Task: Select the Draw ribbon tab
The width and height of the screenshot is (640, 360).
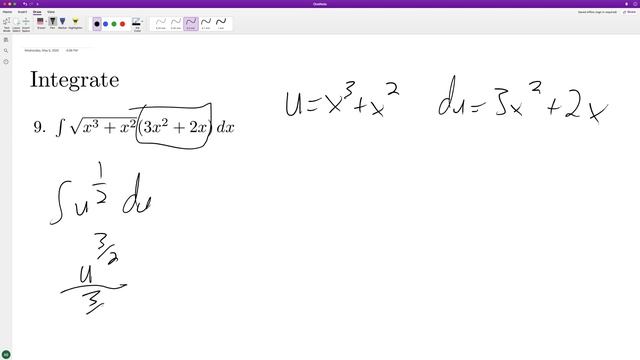Action: pos(37,12)
